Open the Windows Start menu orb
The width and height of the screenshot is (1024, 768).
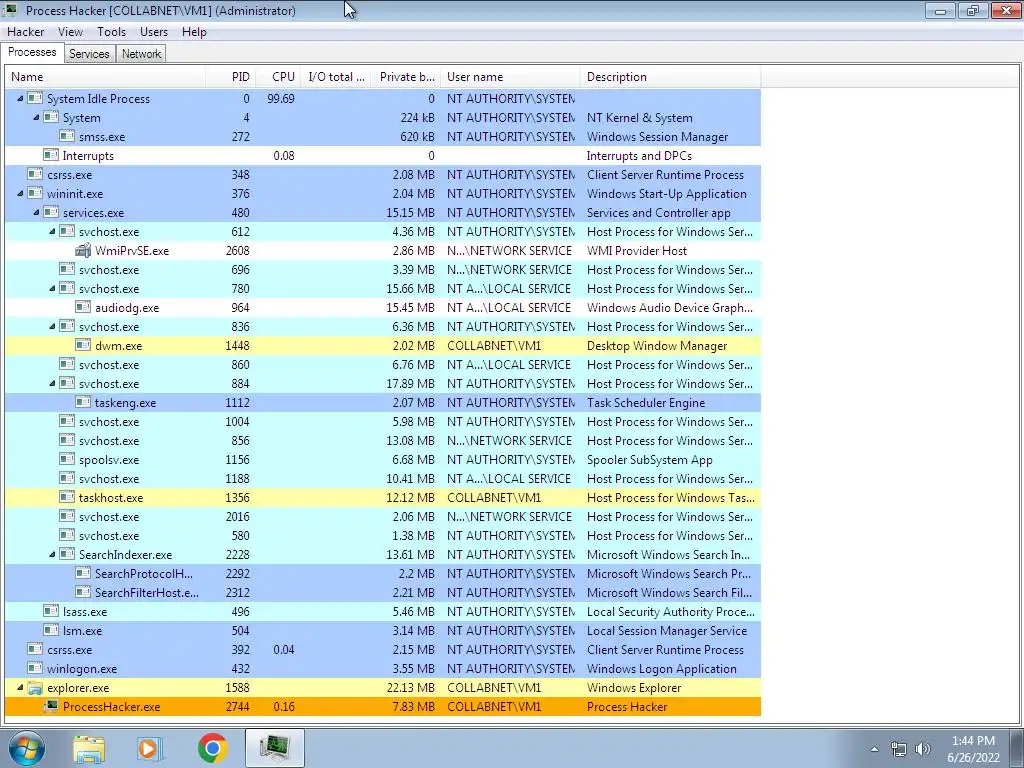[x=27, y=748]
